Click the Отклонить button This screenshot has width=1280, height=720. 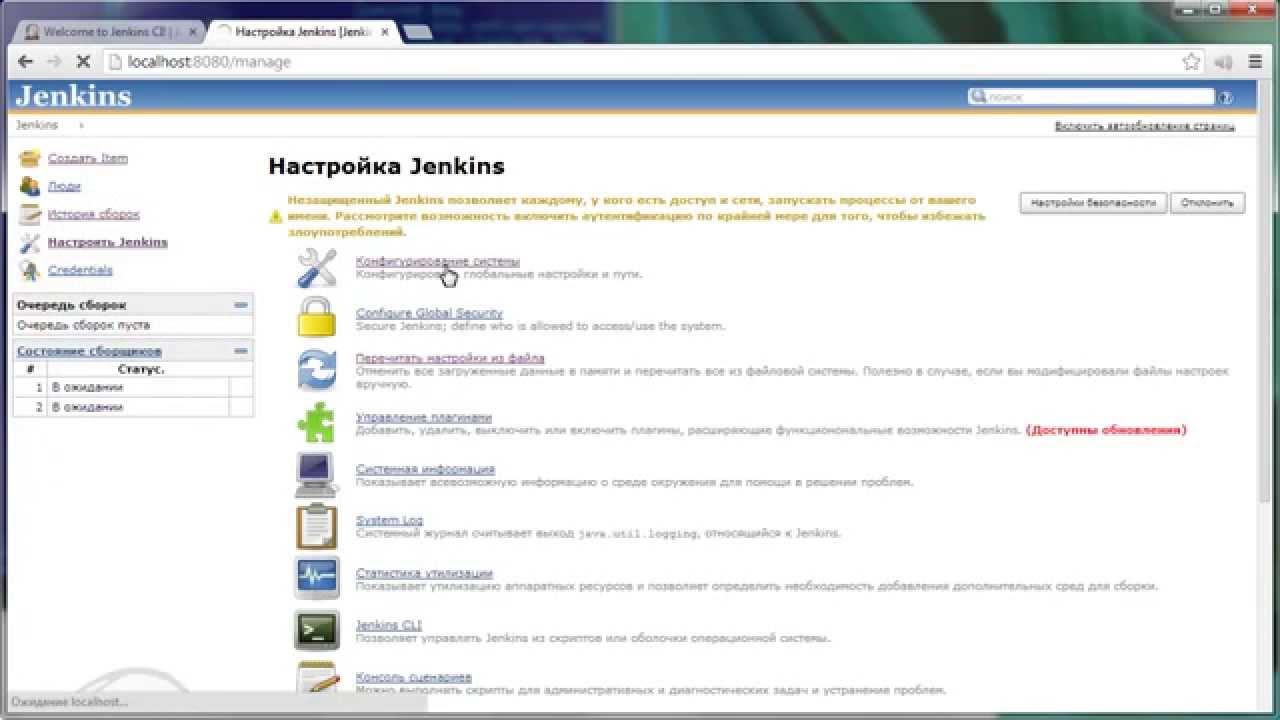coord(1207,203)
